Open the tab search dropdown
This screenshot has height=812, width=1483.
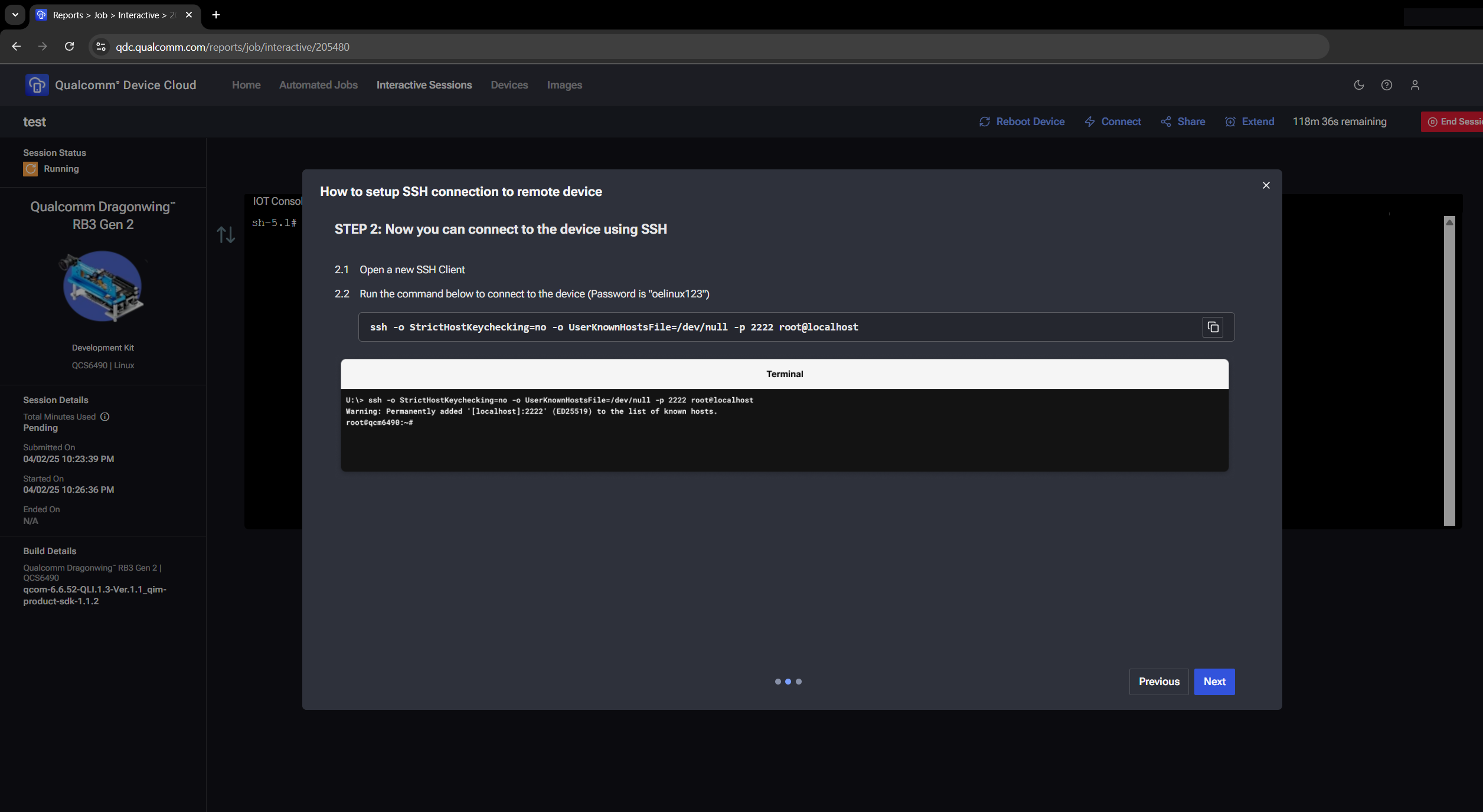point(15,15)
